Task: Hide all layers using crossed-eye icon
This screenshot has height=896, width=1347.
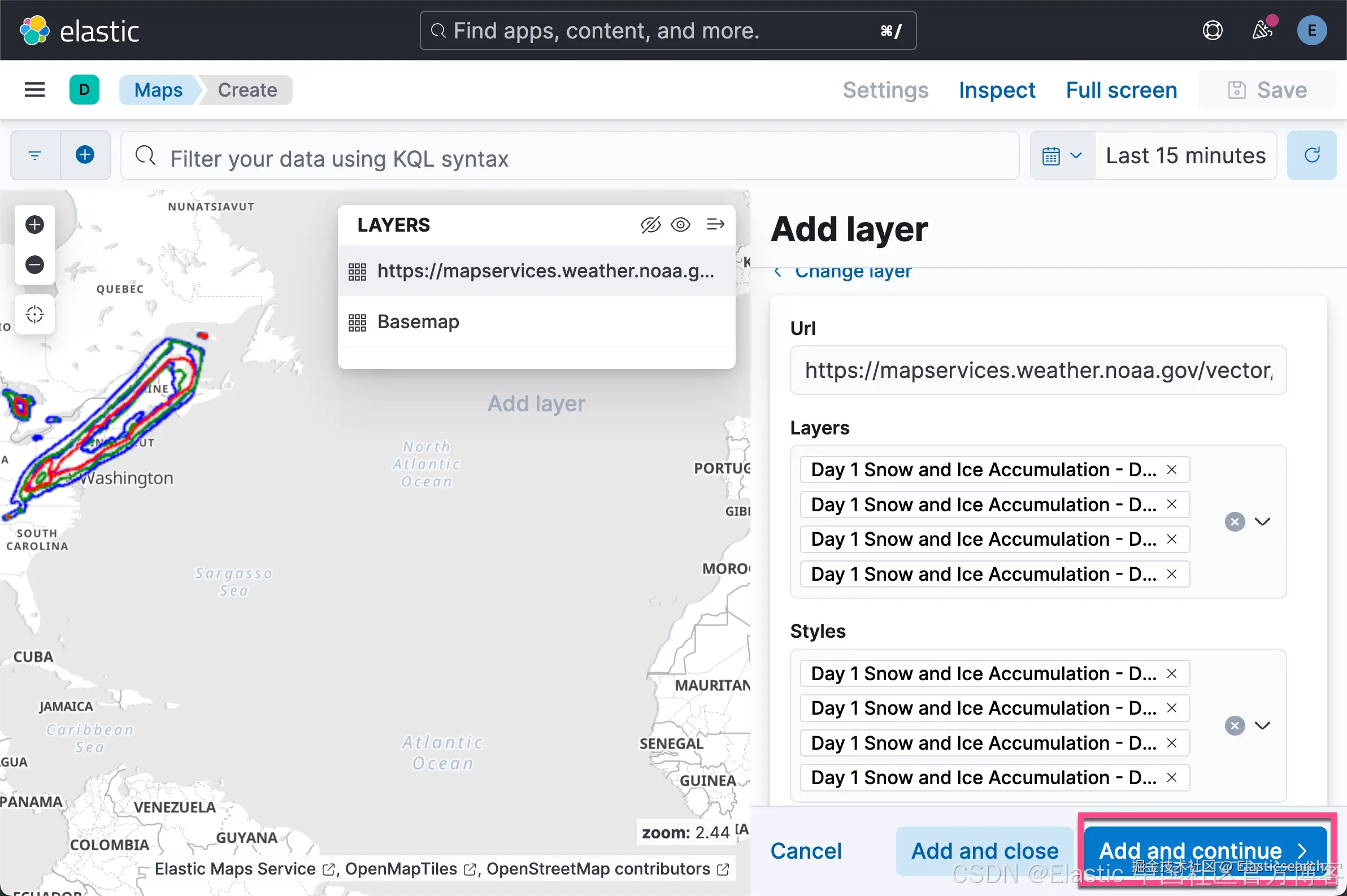Action: click(x=650, y=225)
